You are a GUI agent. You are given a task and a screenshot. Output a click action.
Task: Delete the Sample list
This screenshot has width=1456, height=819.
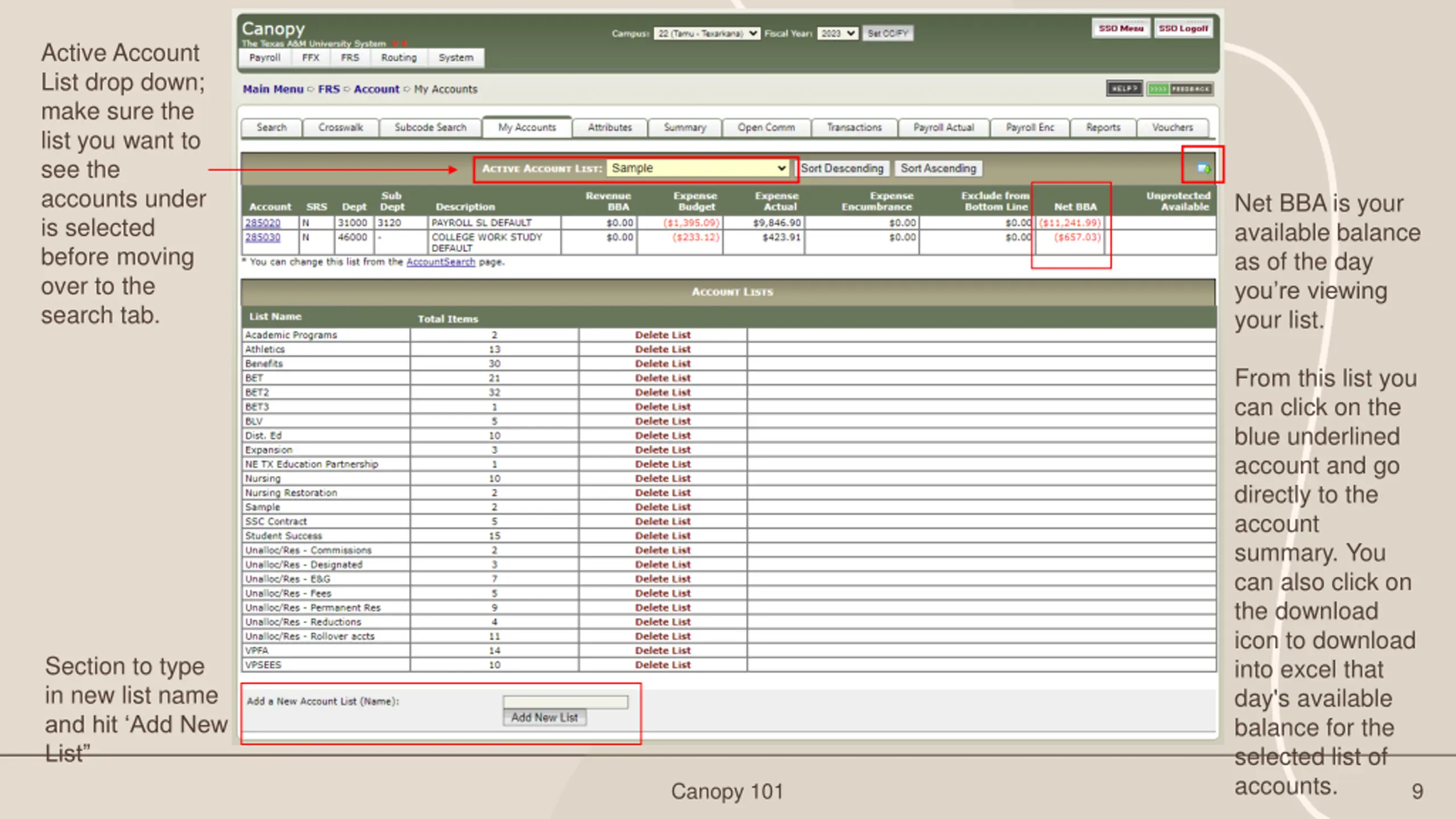point(663,507)
